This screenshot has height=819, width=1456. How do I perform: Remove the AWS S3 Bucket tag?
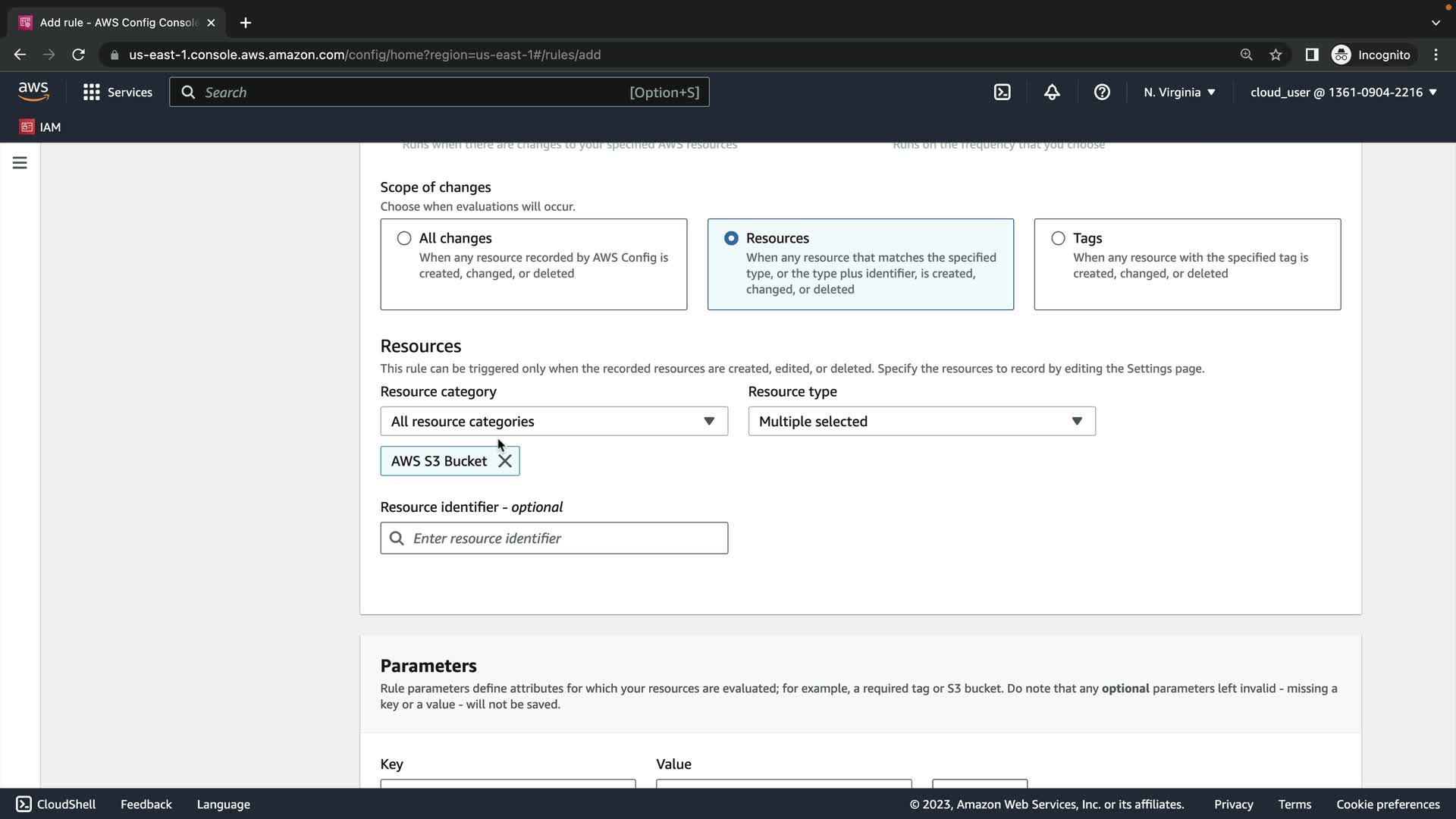click(505, 461)
